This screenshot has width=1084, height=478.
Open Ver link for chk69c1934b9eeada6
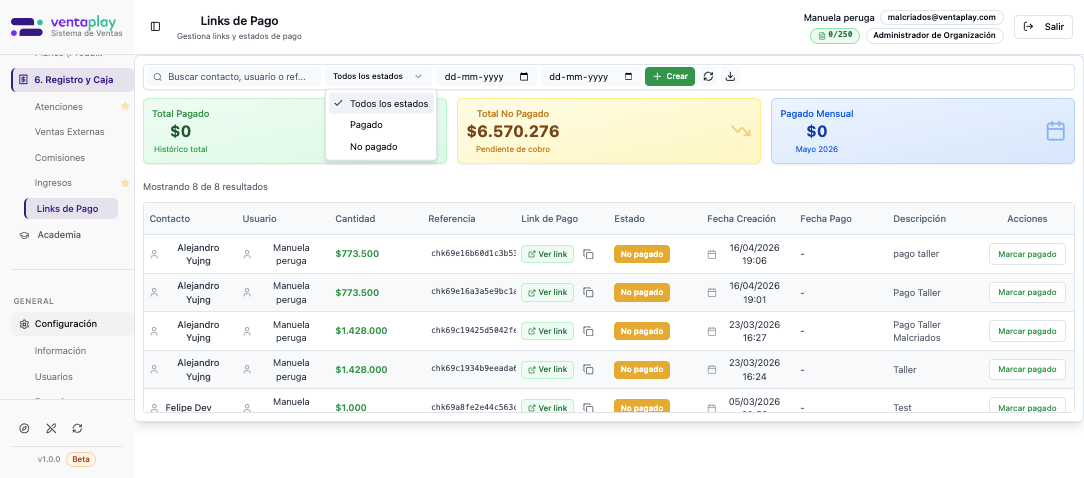pos(548,369)
